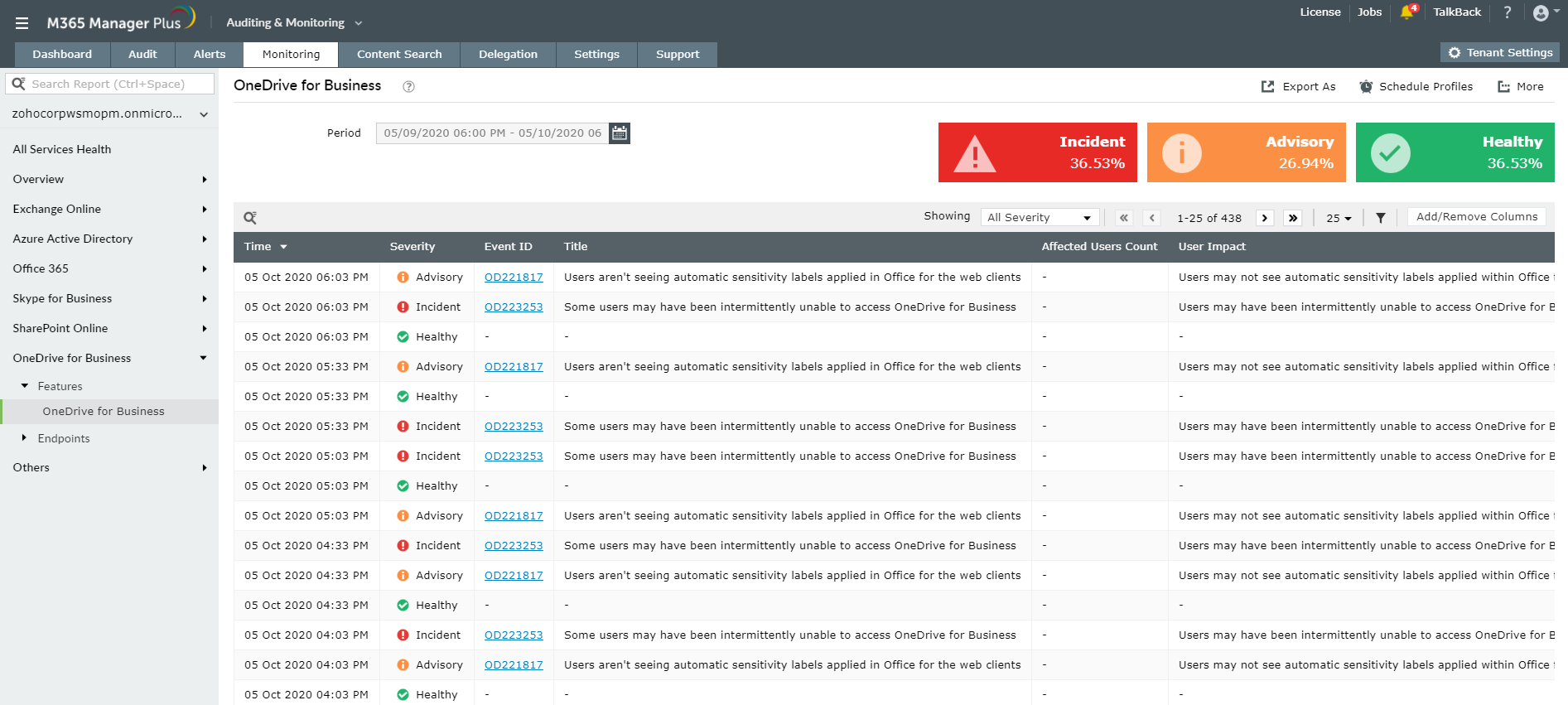This screenshot has width=1568, height=705.
Task: Click the Event ID column header
Action: (x=509, y=247)
